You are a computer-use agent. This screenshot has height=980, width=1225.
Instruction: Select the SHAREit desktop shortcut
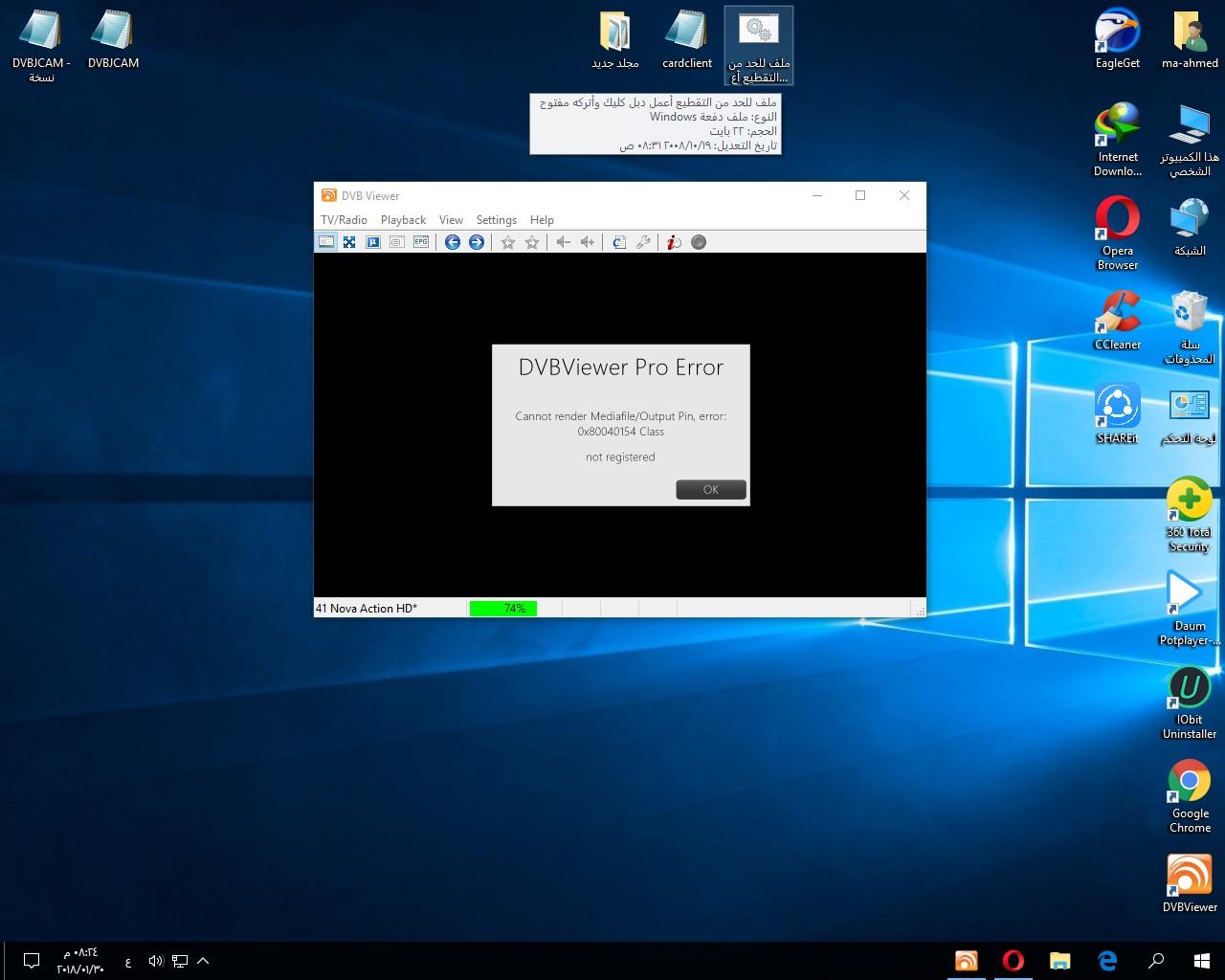pos(1118,414)
